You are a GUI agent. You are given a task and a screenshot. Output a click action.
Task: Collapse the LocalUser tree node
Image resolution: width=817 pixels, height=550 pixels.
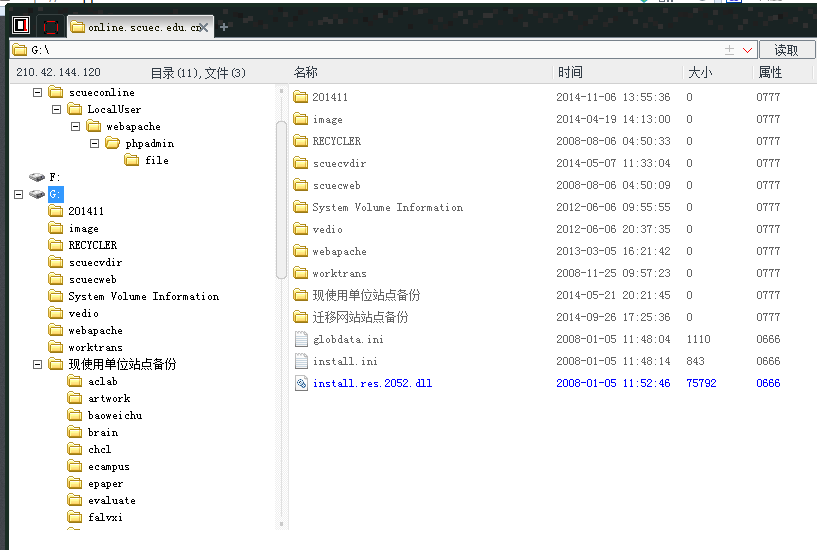tap(56, 109)
